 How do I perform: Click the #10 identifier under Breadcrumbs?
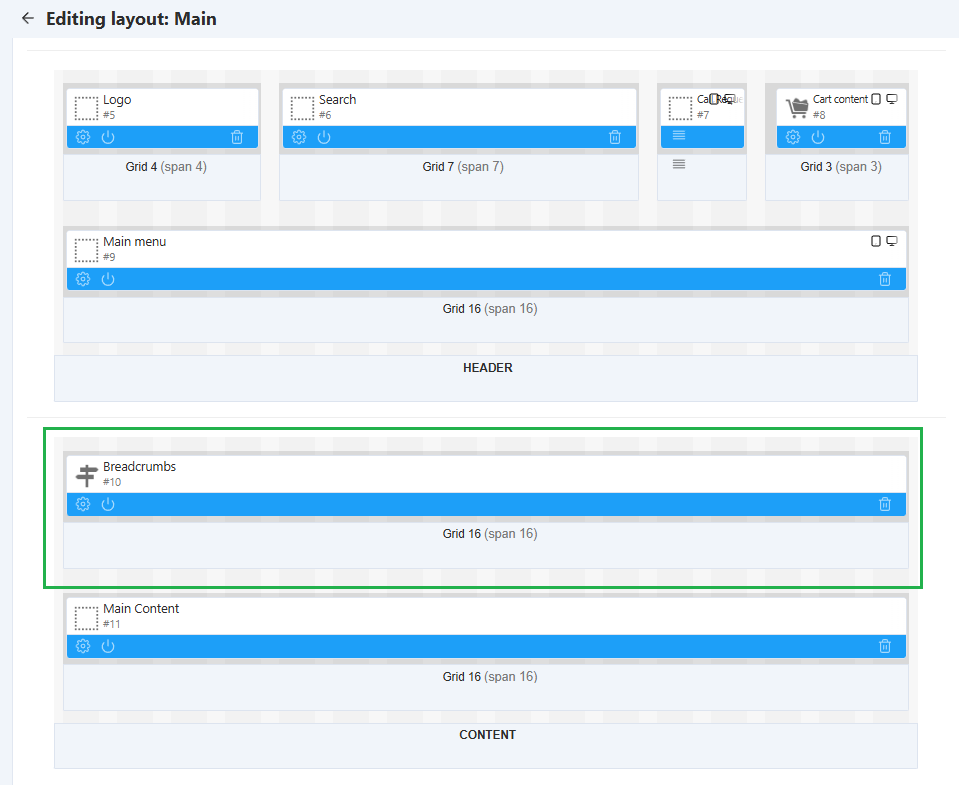(x=112, y=481)
